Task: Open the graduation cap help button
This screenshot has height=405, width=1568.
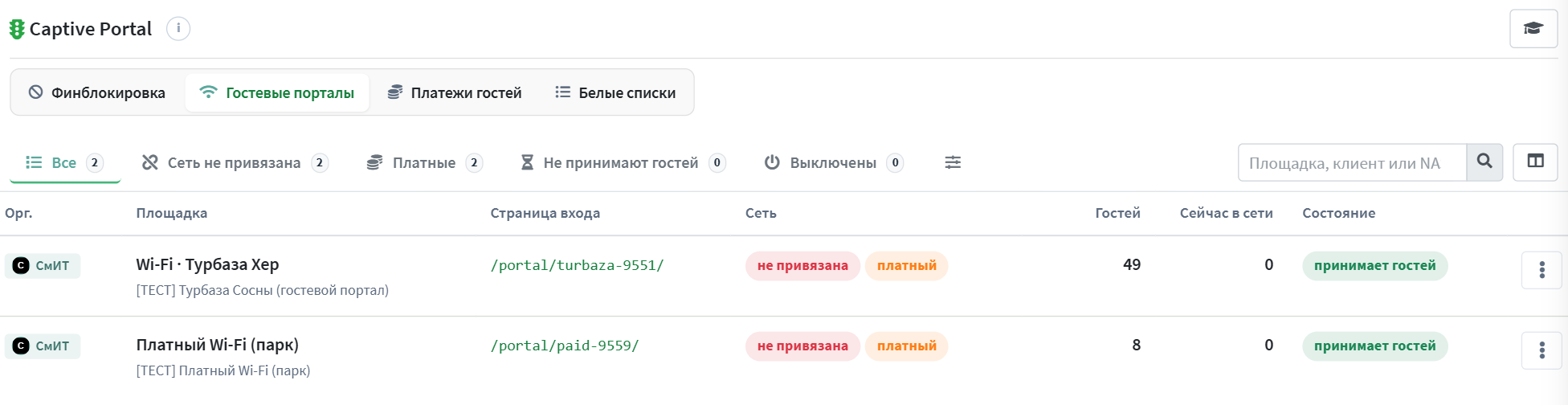Action: pos(1533,29)
